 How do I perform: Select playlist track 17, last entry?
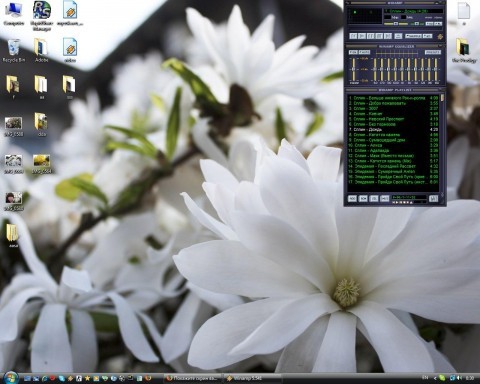(x=393, y=182)
